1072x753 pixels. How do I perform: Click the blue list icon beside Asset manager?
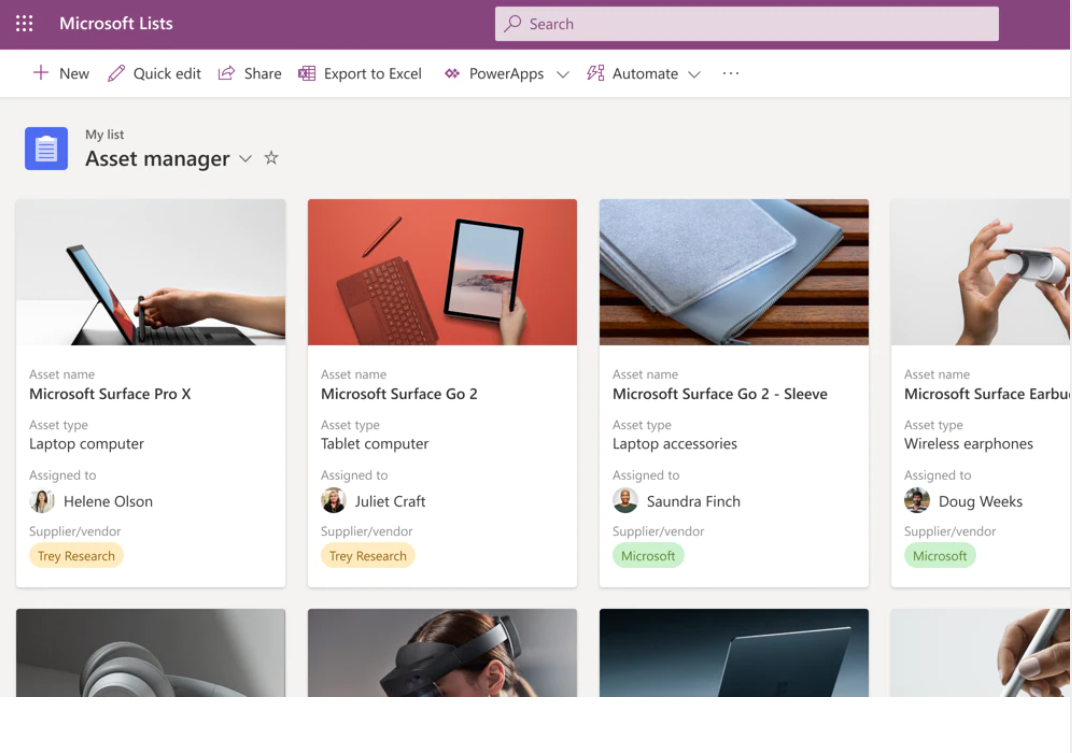point(45,147)
